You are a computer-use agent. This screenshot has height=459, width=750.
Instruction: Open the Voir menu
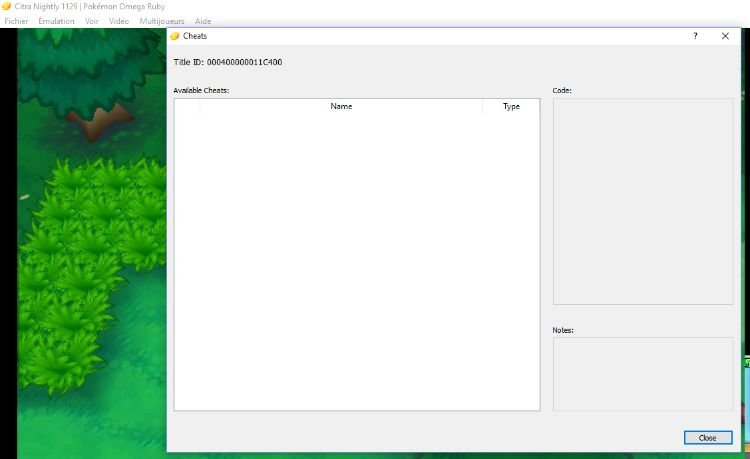pos(92,21)
